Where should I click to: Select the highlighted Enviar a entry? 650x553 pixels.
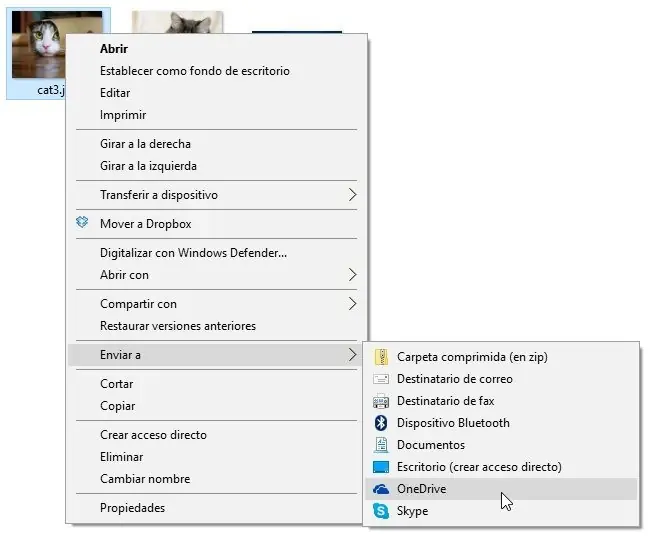pyautogui.click(x=216, y=354)
